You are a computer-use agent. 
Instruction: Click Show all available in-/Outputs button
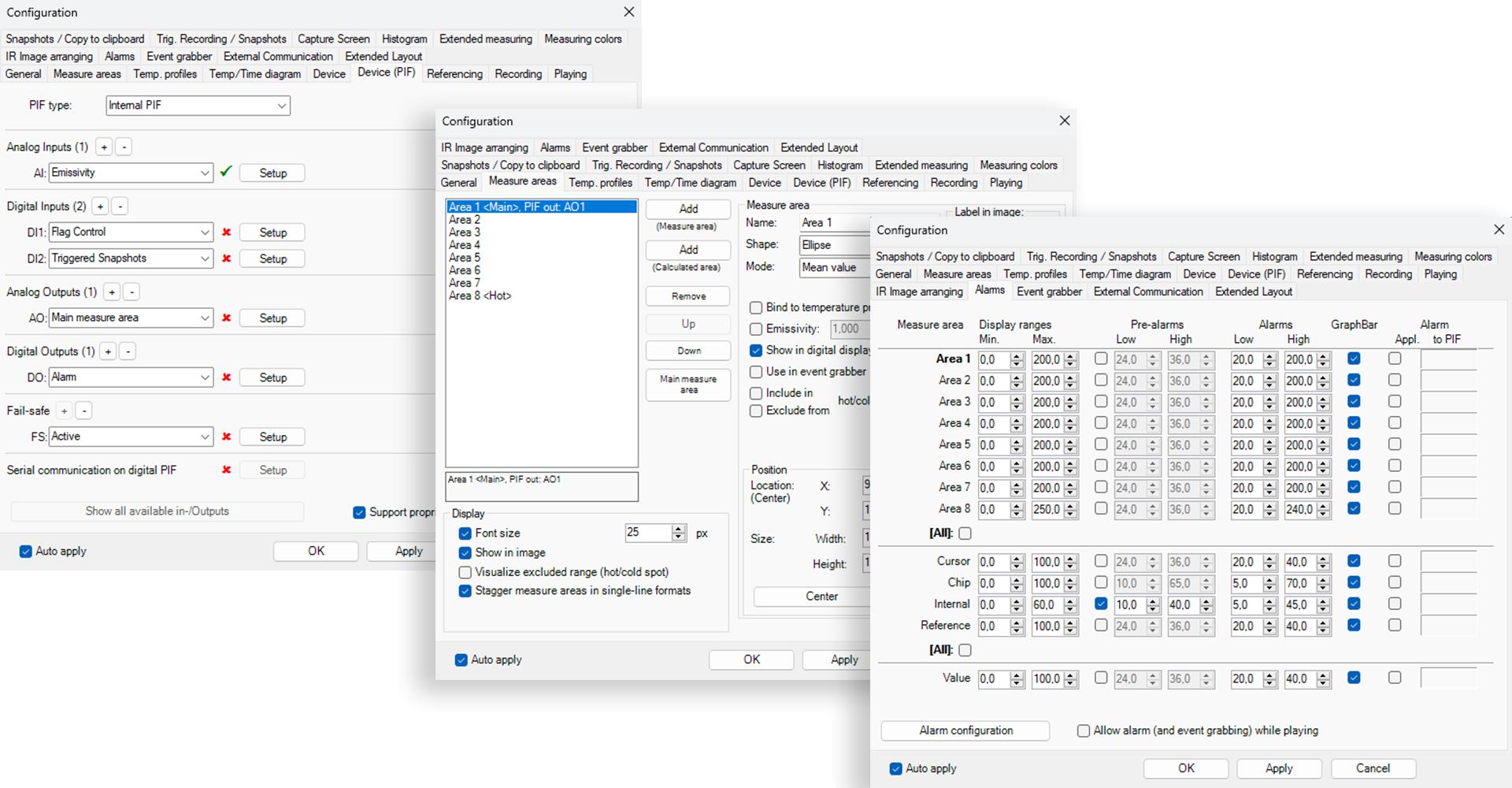tap(157, 511)
